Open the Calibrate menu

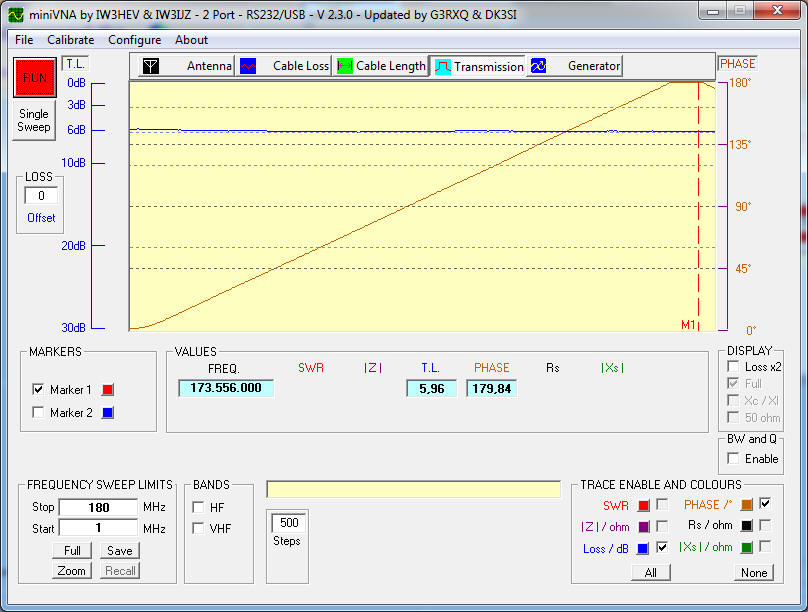tap(71, 40)
